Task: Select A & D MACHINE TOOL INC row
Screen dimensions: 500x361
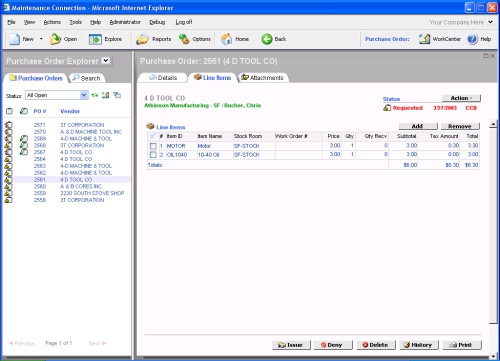Action: (67, 132)
